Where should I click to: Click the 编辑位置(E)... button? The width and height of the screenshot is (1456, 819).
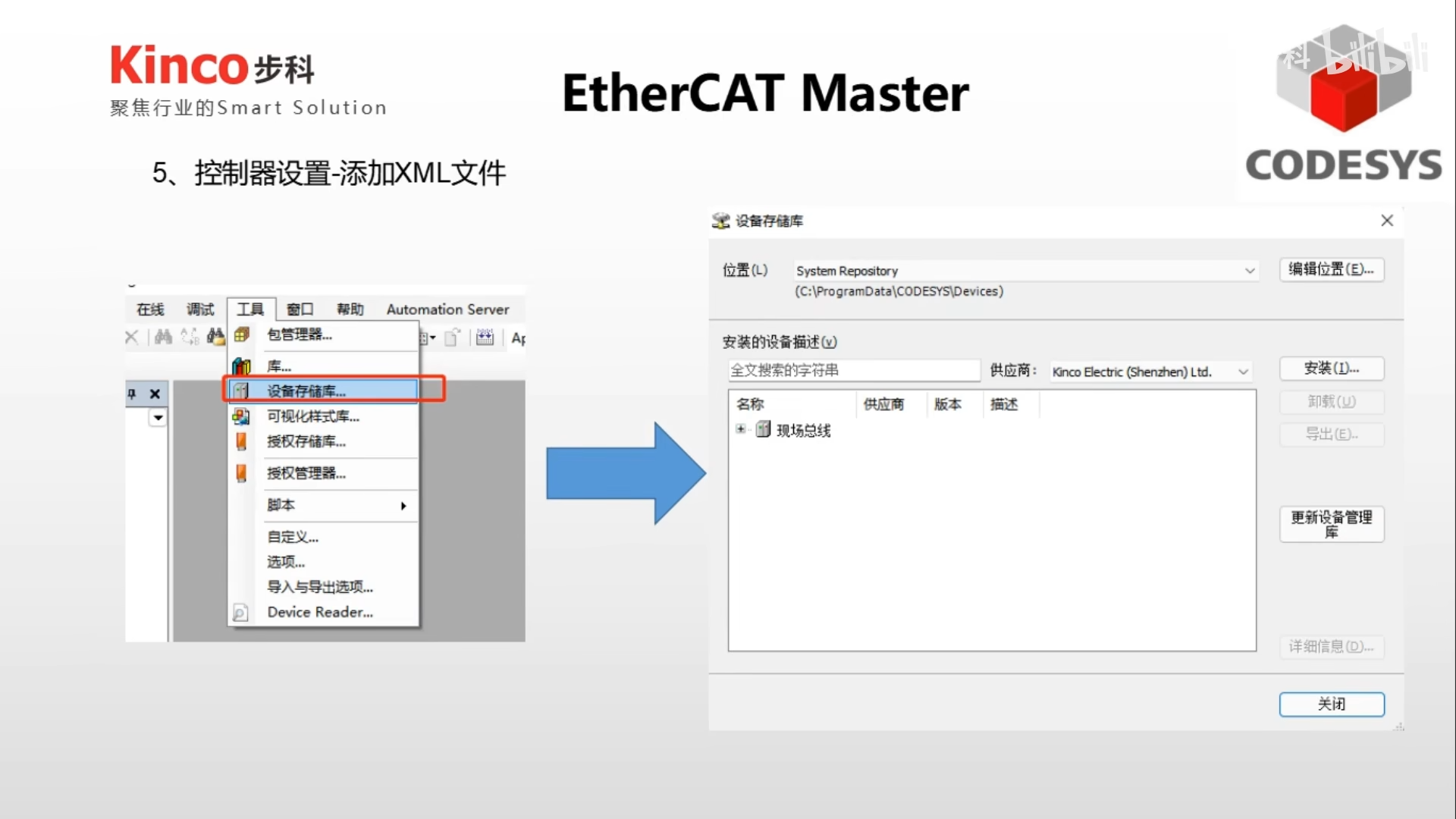(1332, 269)
